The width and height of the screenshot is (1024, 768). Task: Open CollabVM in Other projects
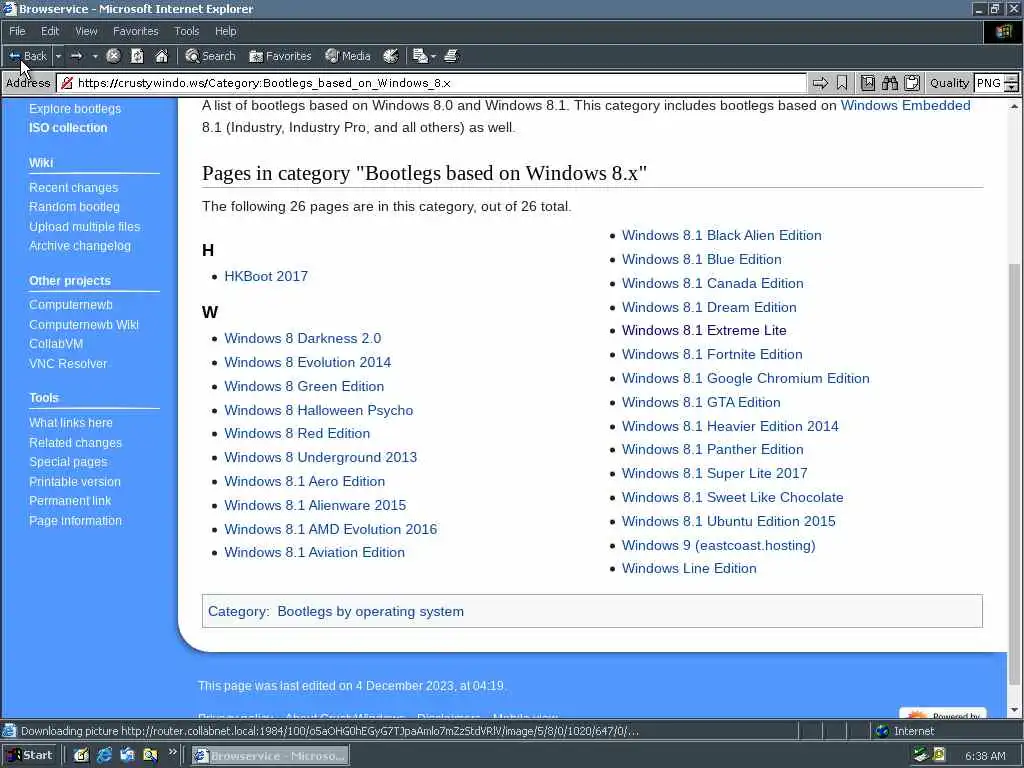coord(56,344)
